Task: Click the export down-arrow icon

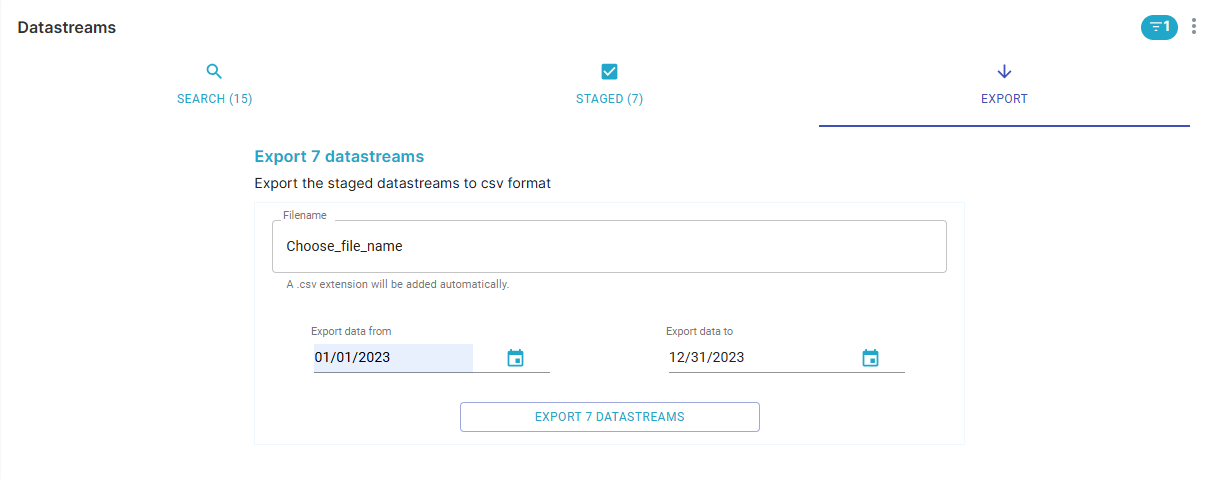Action: (1004, 71)
